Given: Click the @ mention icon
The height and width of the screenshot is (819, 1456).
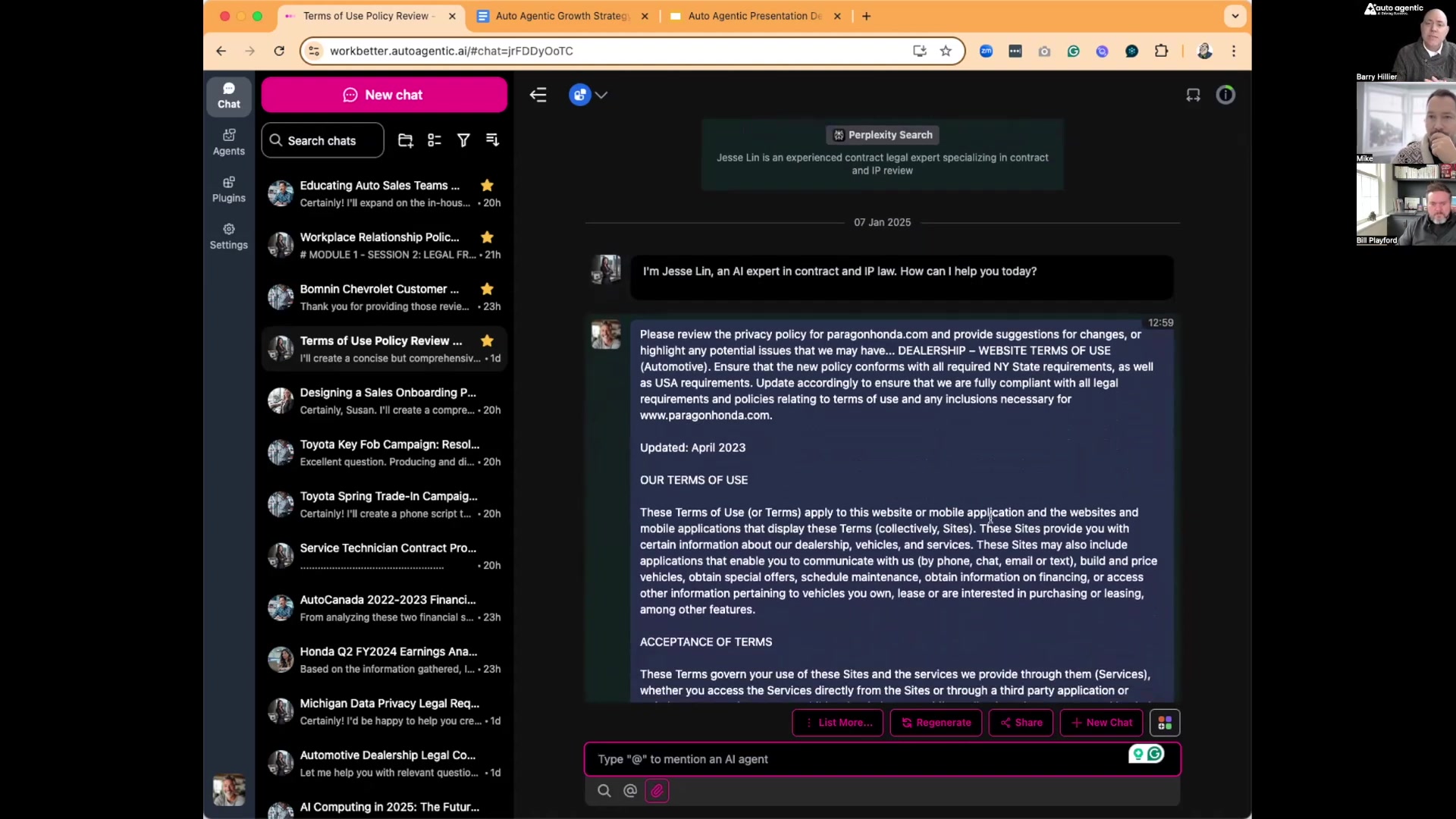Looking at the screenshot, I should (x=629, y=791).
